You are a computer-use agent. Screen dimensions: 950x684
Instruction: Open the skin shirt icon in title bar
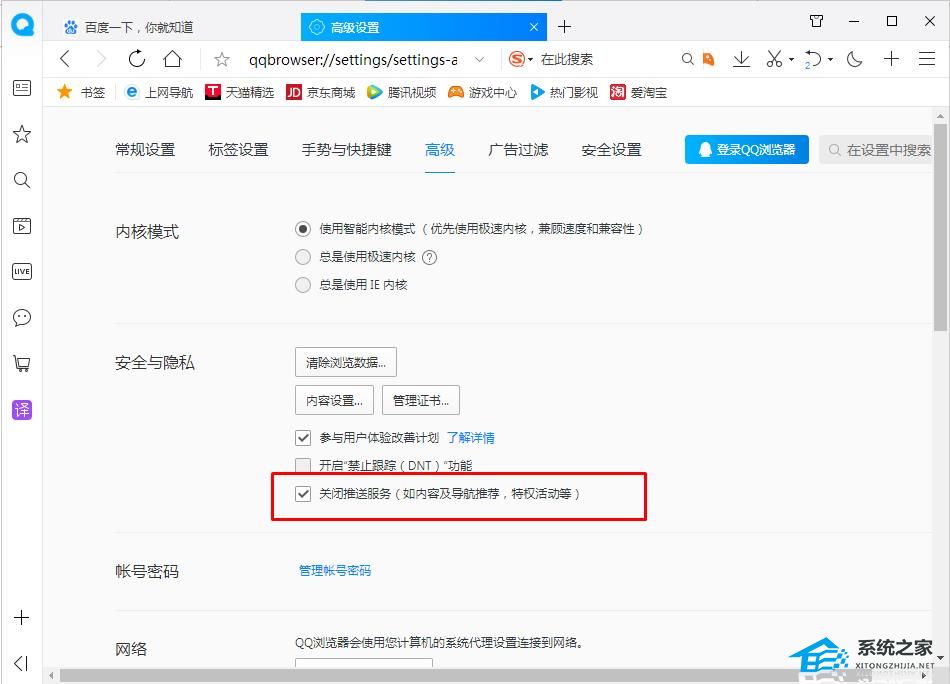(817, 21)
